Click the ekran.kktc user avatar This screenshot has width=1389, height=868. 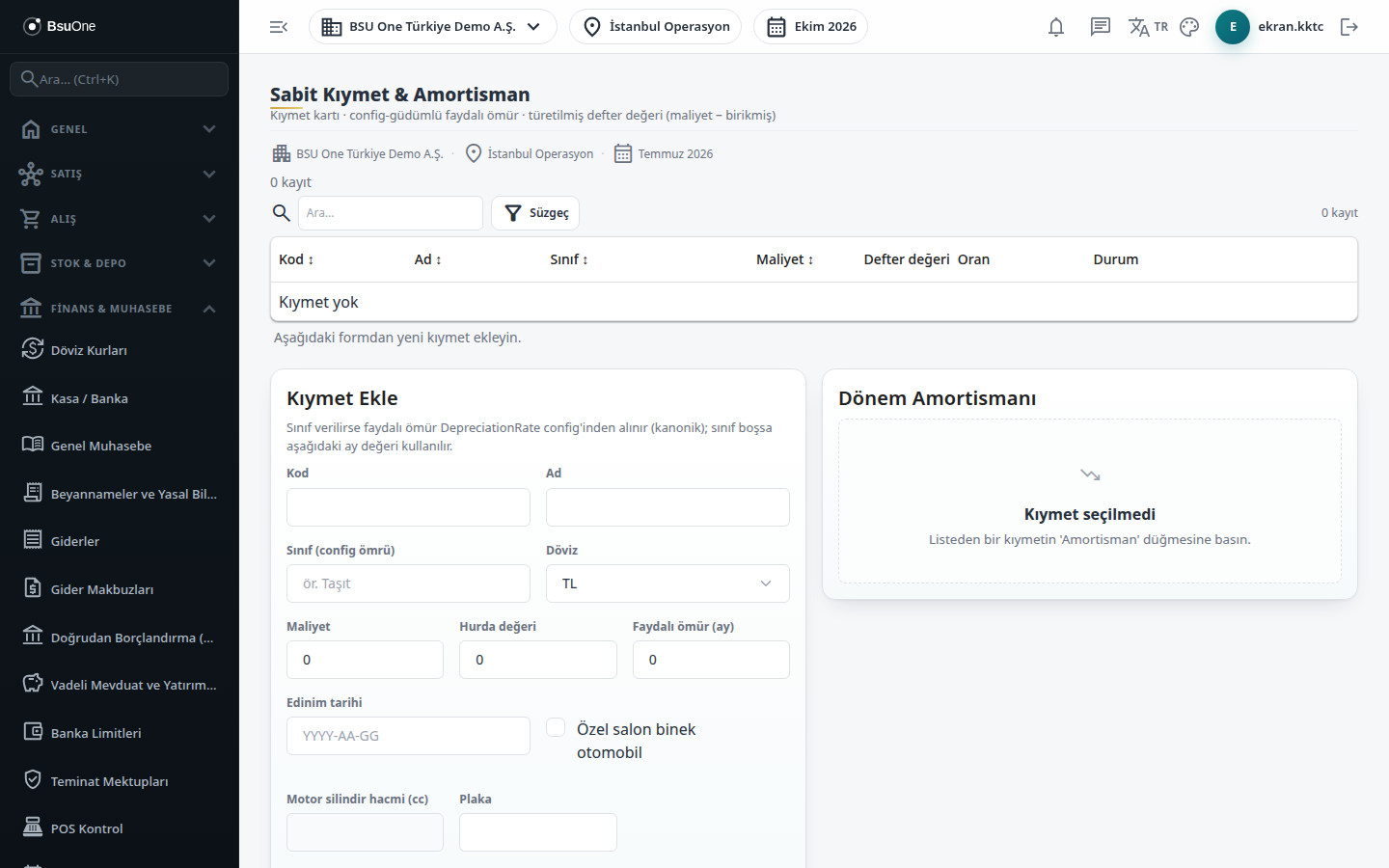pyautogui.click(x=1233, y=27)
